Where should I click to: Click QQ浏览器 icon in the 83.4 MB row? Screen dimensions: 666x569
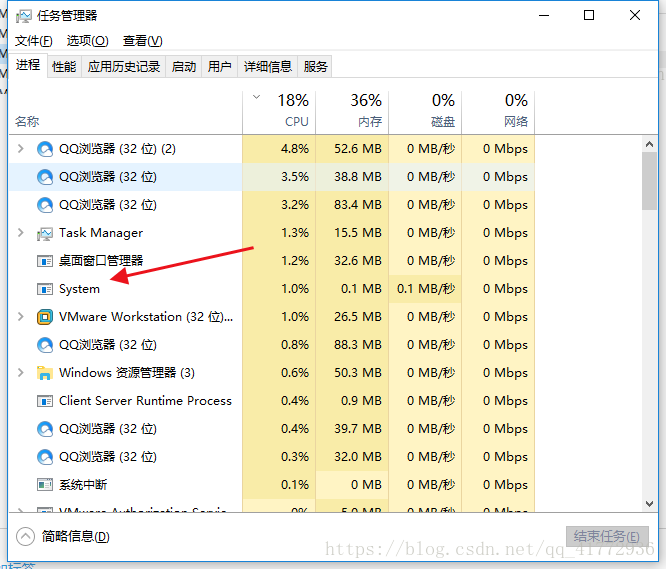point(45,205)
